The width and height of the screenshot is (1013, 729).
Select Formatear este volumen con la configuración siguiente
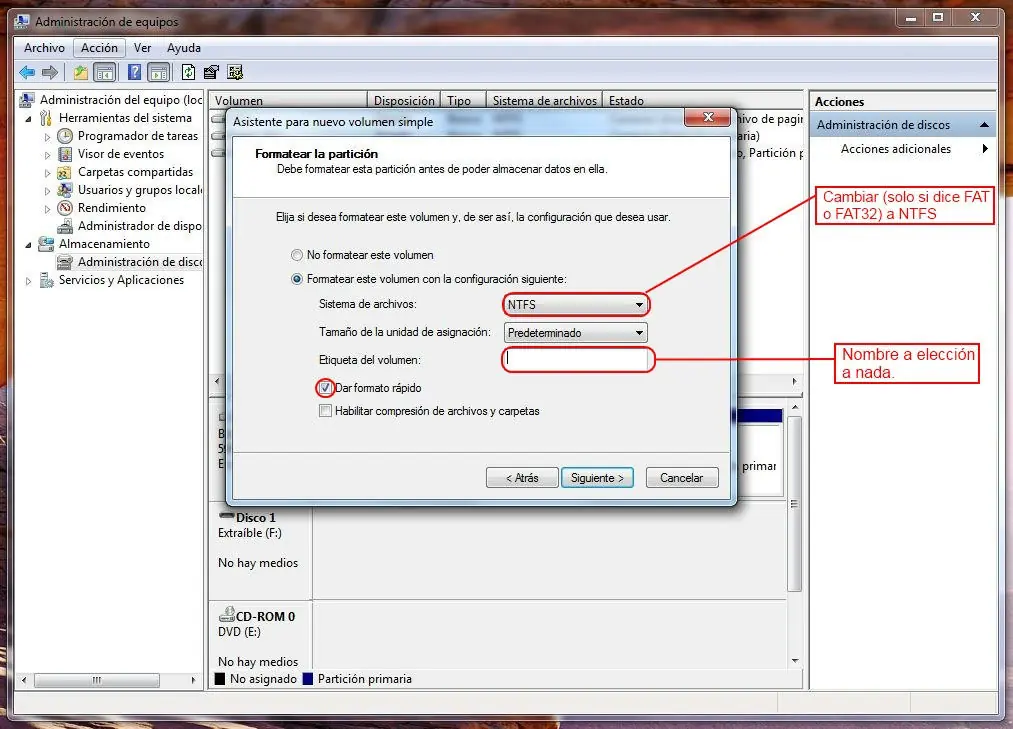297,279
